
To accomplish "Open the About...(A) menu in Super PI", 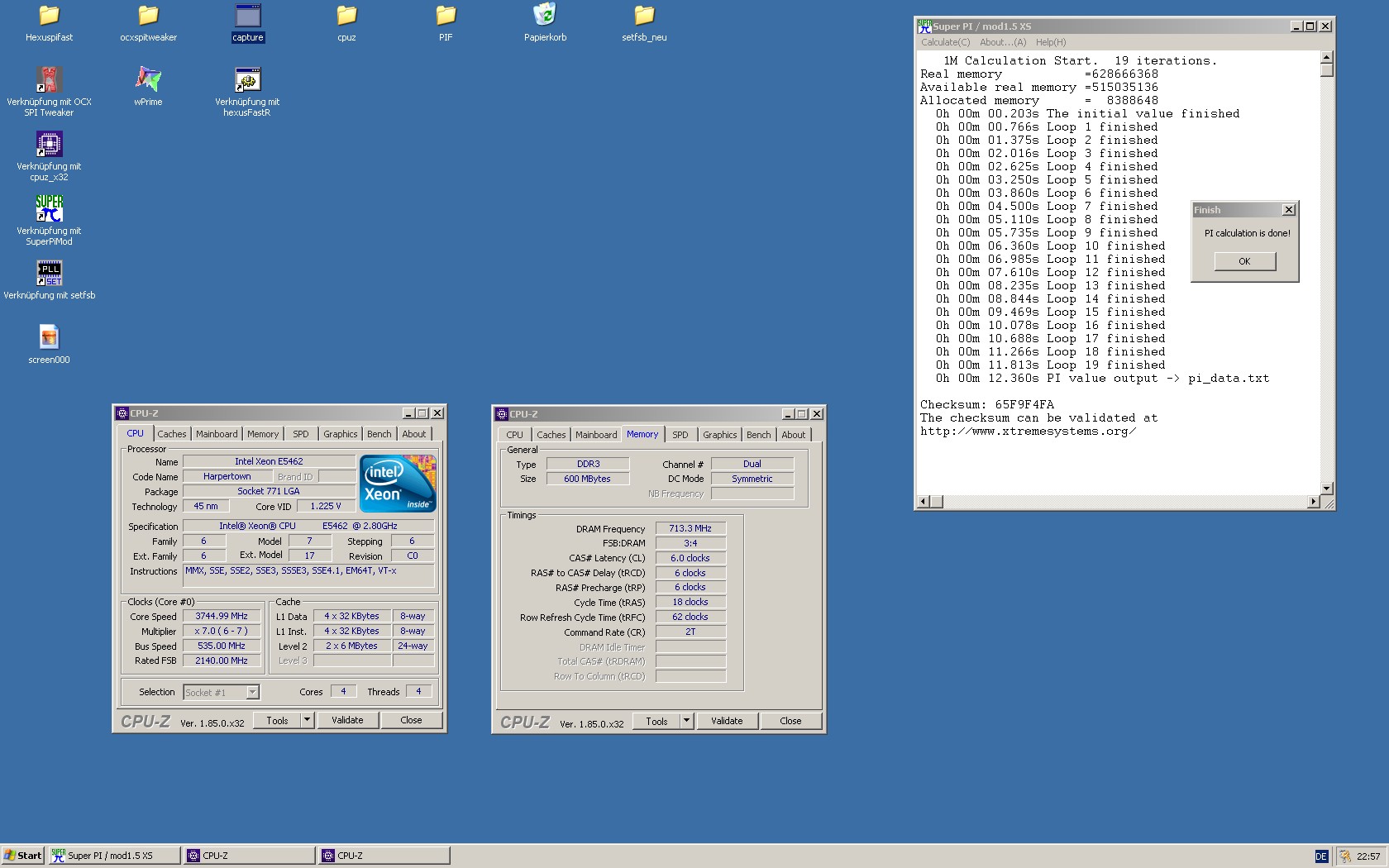I will (1002, 42).
